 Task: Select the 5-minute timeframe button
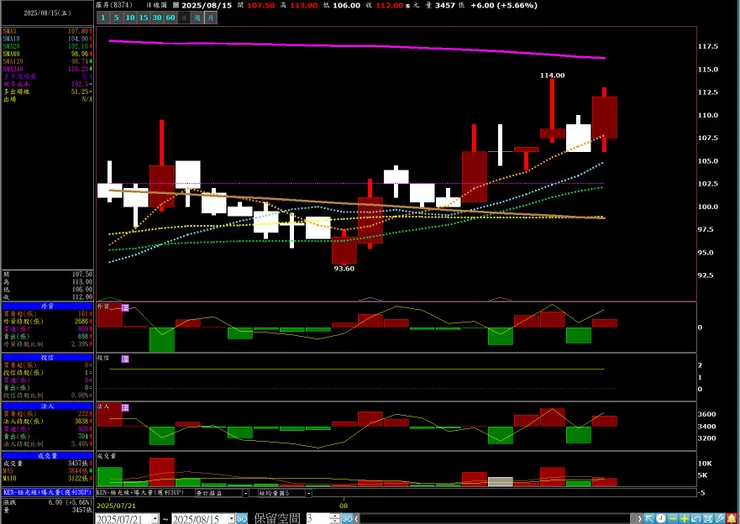pyautogui.click(x=116, y=18)
